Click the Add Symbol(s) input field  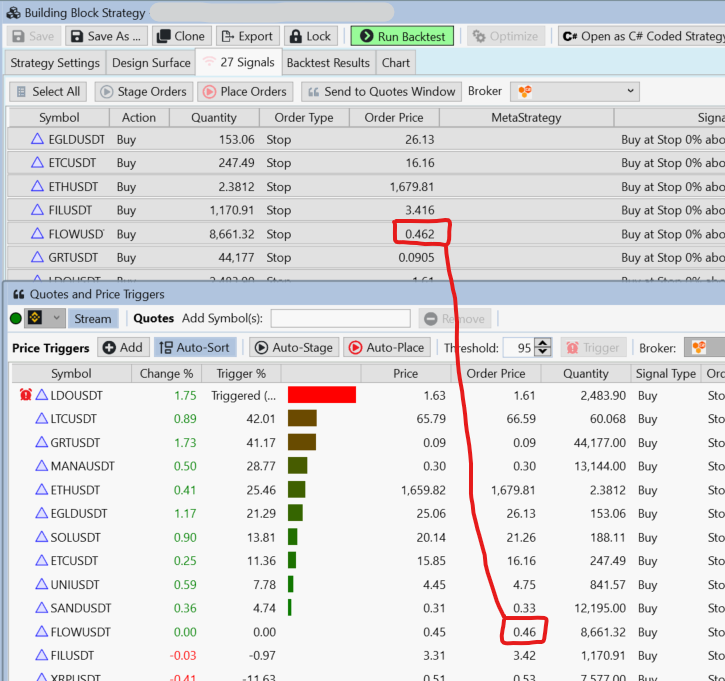click(340, 318)
